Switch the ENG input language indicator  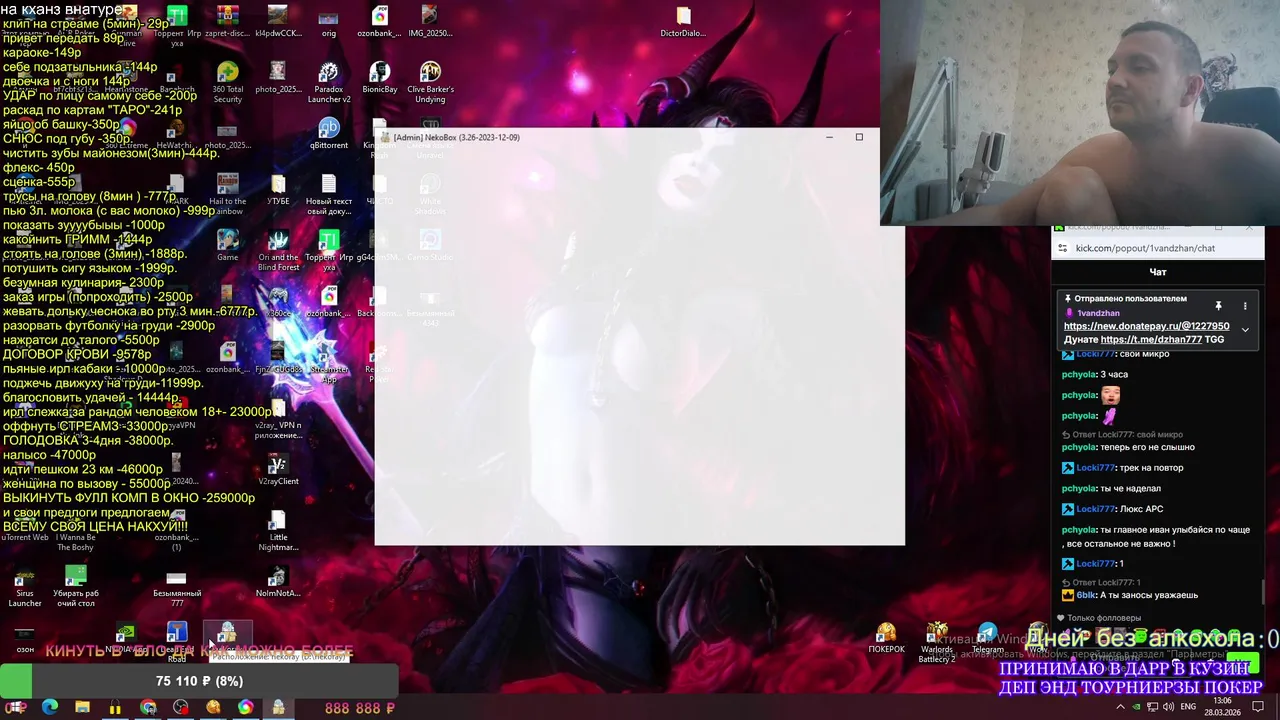point(1189,707)
